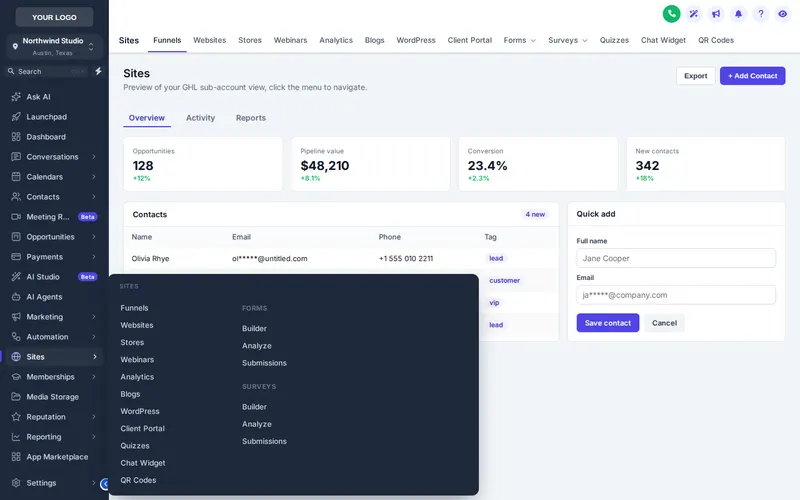
Task: Click the Conversations chat icon
Action: (16, 157)
